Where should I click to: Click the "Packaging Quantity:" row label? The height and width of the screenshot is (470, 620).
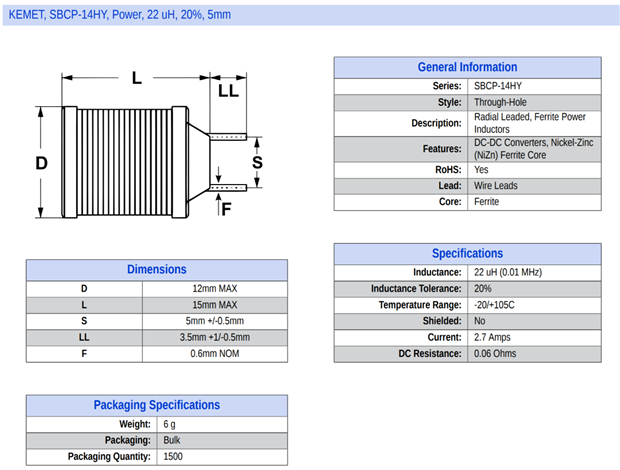pyautogui.click(x=109, y=457)
